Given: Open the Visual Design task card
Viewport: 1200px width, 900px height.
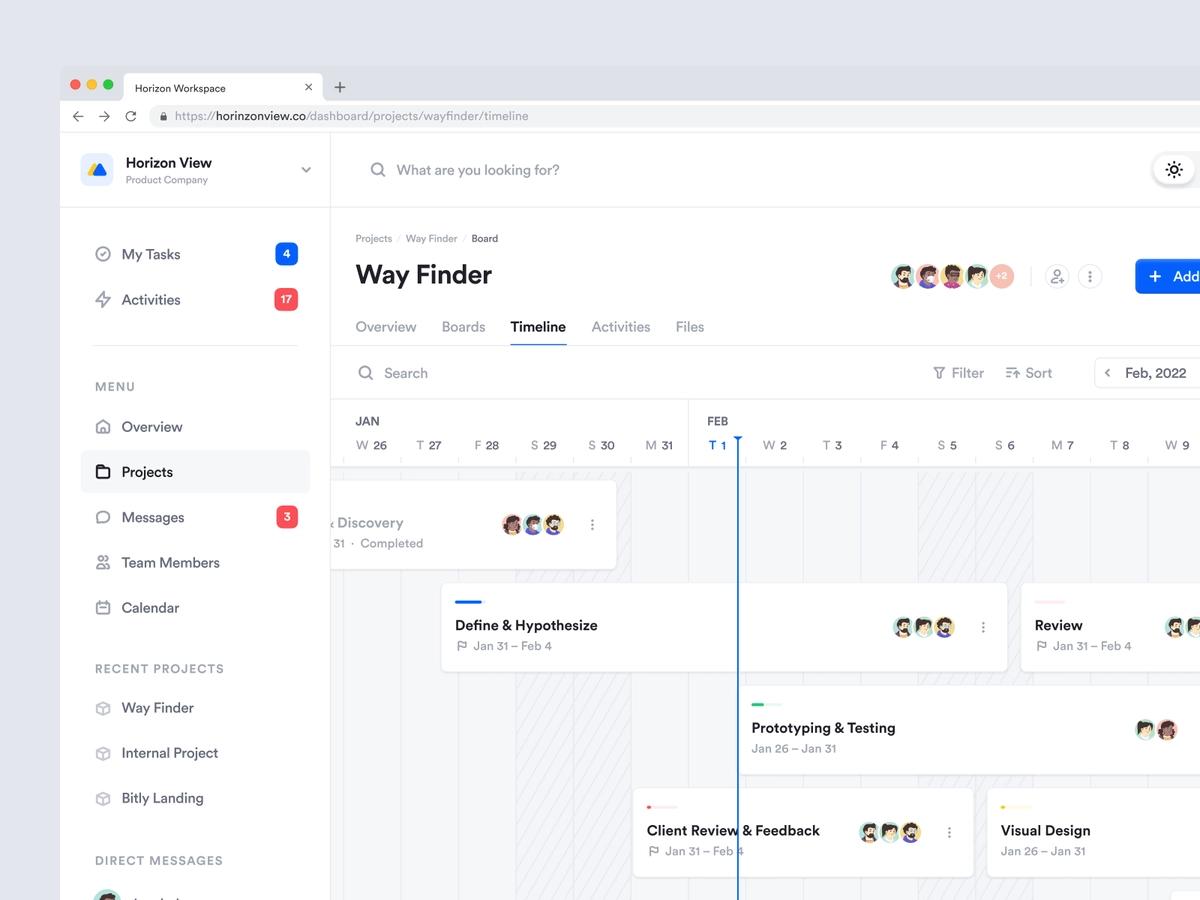Looking at the screenshot, I should pyautogui.click(x=1093, y=832).
